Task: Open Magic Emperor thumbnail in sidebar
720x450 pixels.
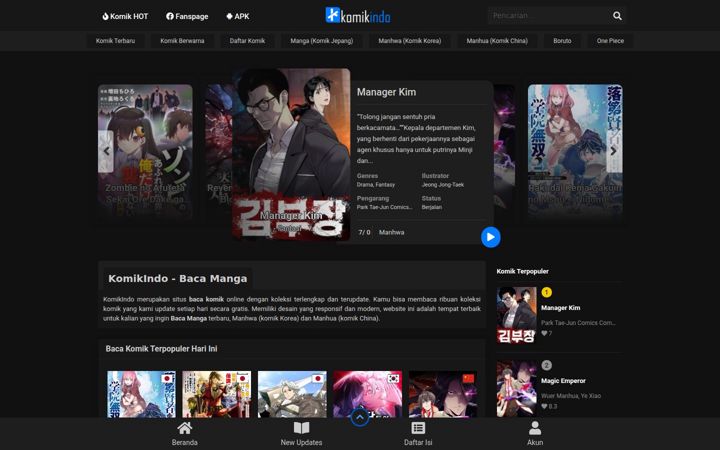Action: [x=517, y=388]
